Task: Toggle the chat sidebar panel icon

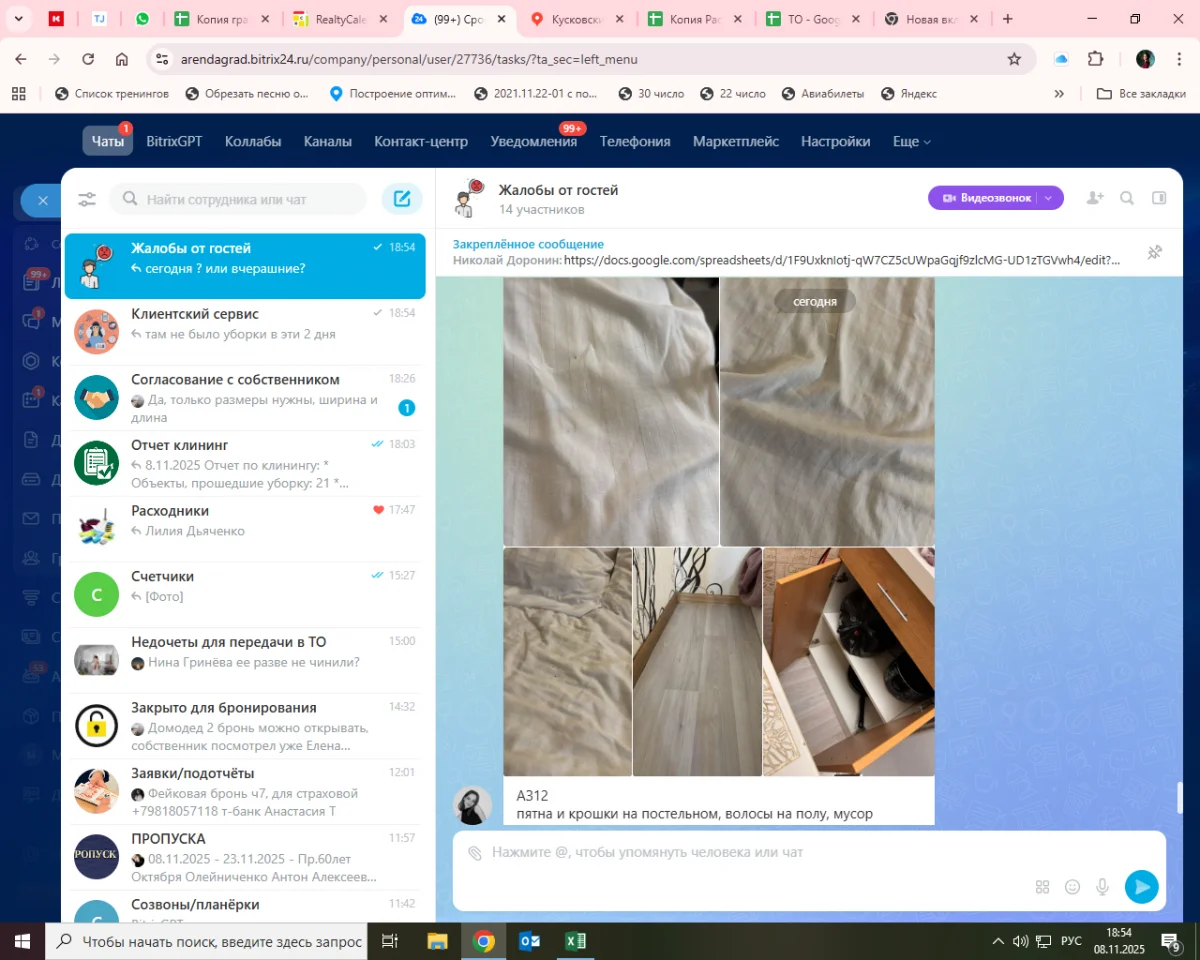Action: (x=1159, y=198)
